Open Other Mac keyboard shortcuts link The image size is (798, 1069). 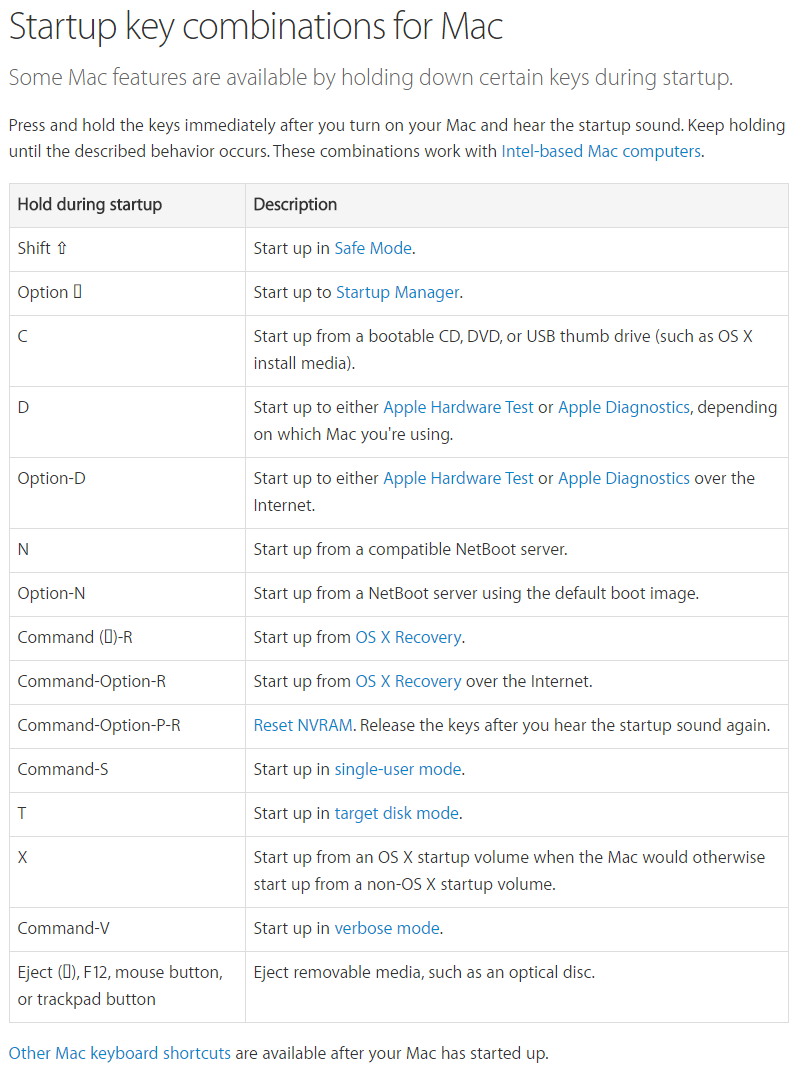[120, 1053]
